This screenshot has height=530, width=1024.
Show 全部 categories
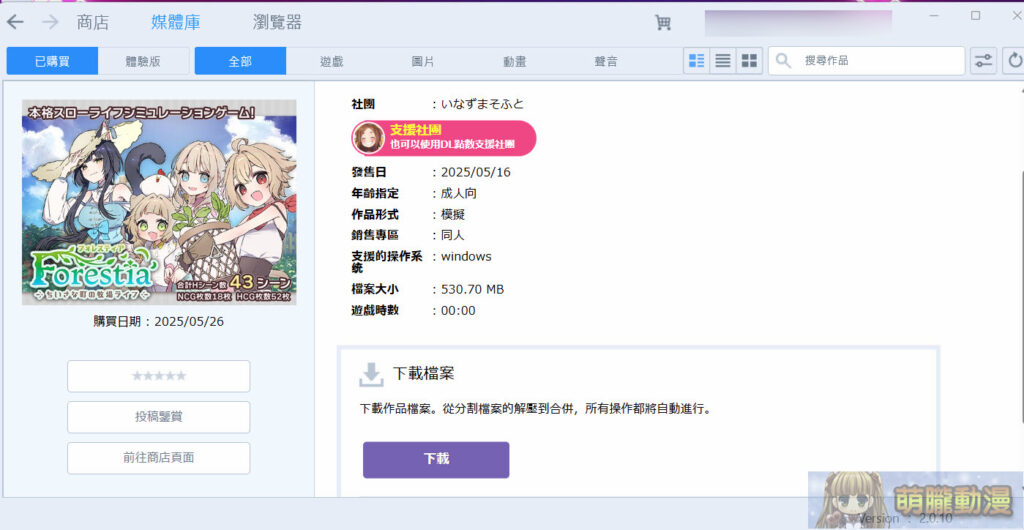240,61
